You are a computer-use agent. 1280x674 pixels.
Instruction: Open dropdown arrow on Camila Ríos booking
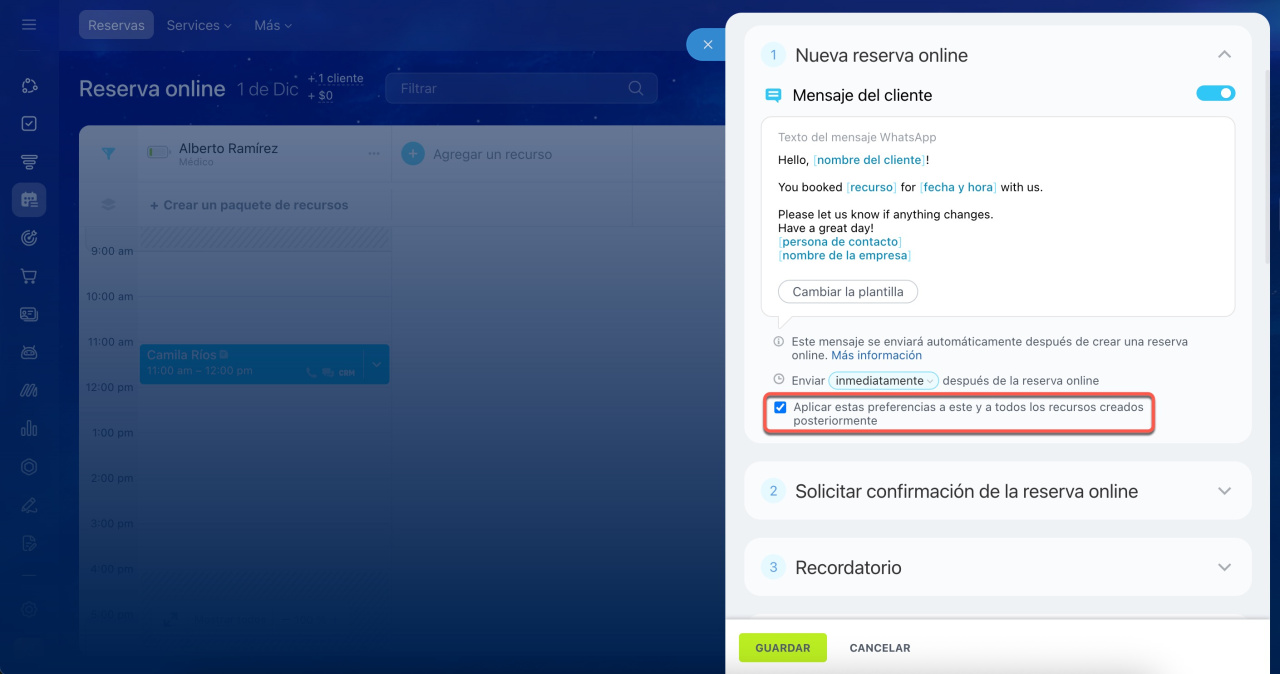(x=376, y=365)
